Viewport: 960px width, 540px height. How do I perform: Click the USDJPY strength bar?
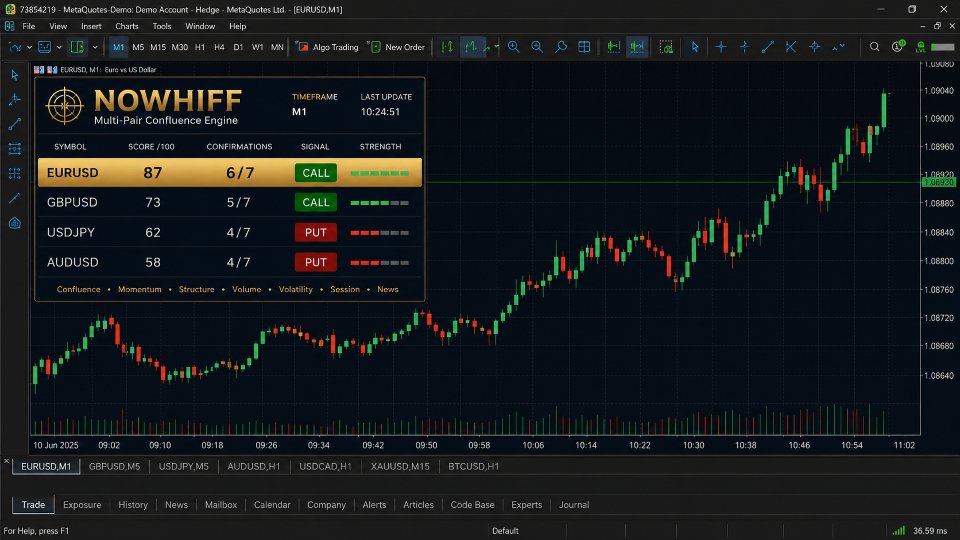[380, 233]
